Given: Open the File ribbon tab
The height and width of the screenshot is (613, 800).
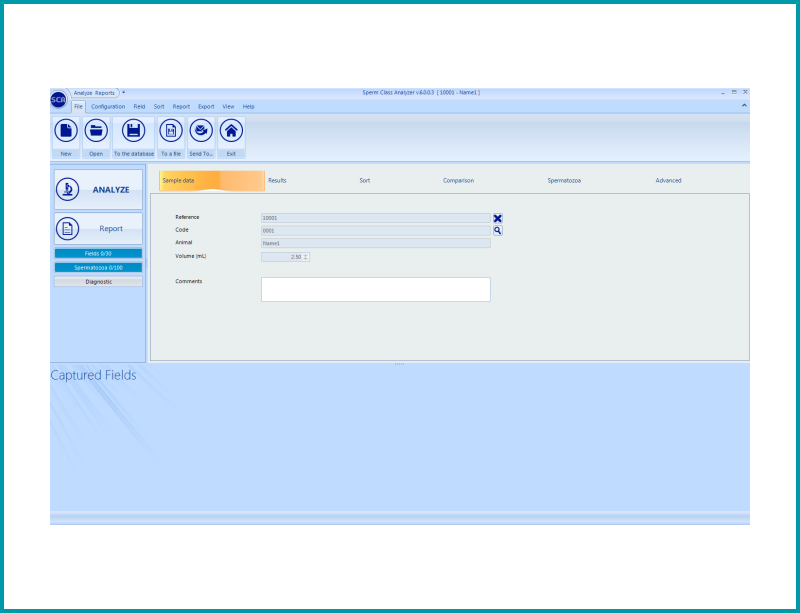Looking at the screenshot, I should pos(78,107).
